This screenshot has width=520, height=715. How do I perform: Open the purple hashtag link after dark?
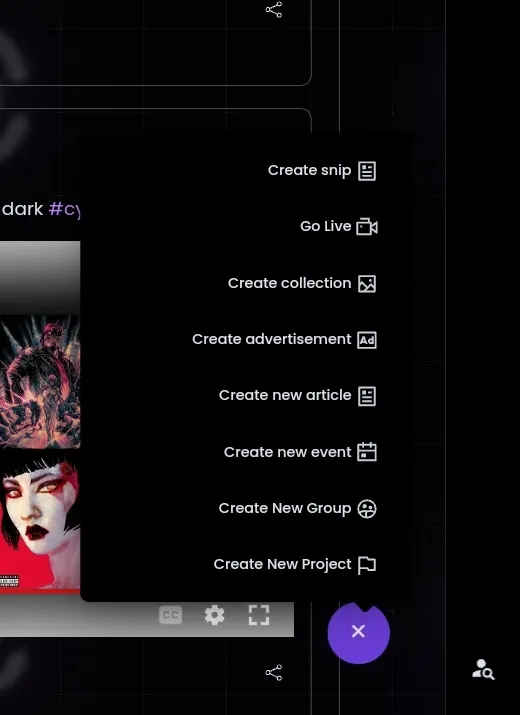(64, 209)
